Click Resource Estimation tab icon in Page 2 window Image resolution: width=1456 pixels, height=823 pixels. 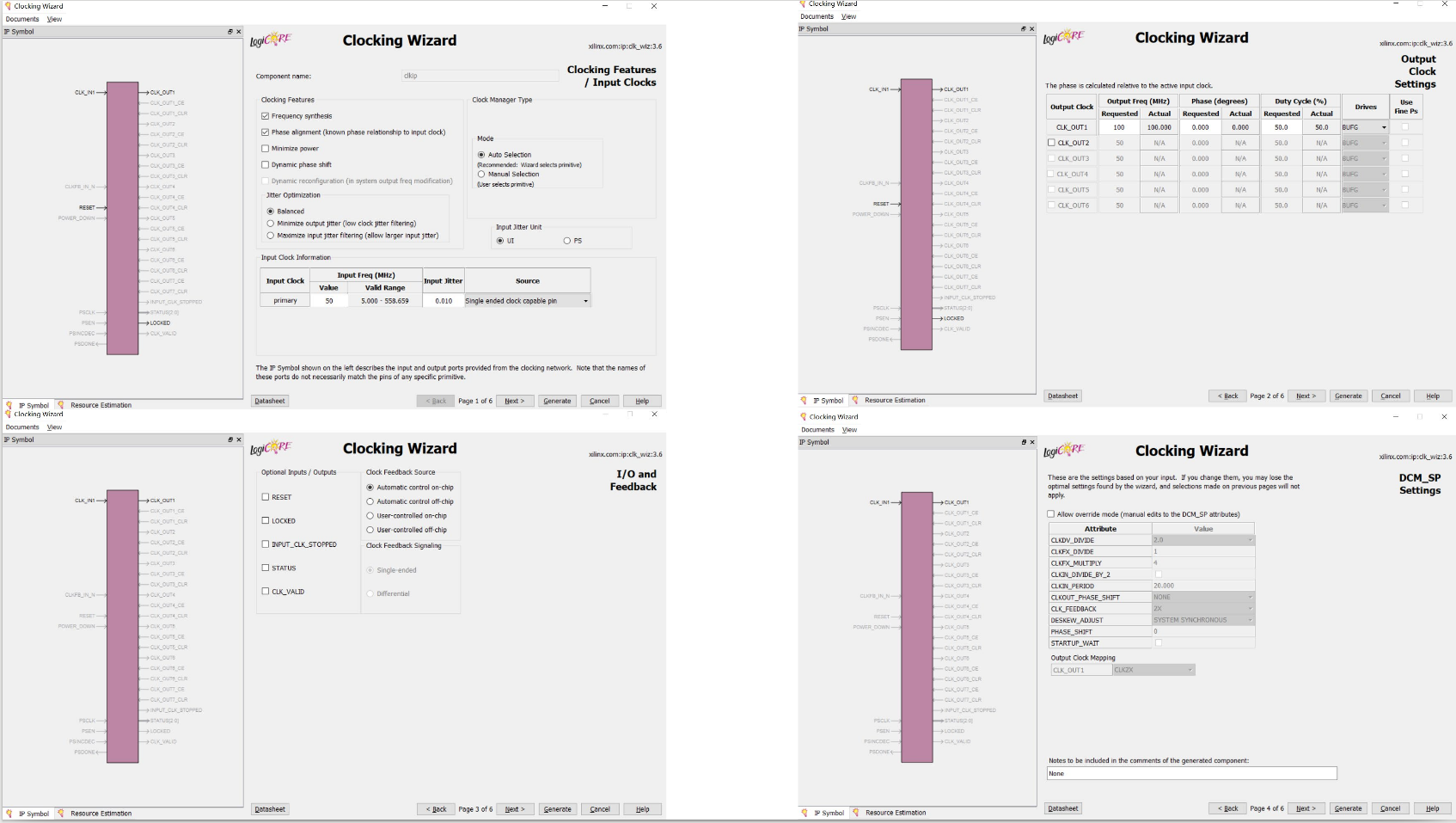855,400
